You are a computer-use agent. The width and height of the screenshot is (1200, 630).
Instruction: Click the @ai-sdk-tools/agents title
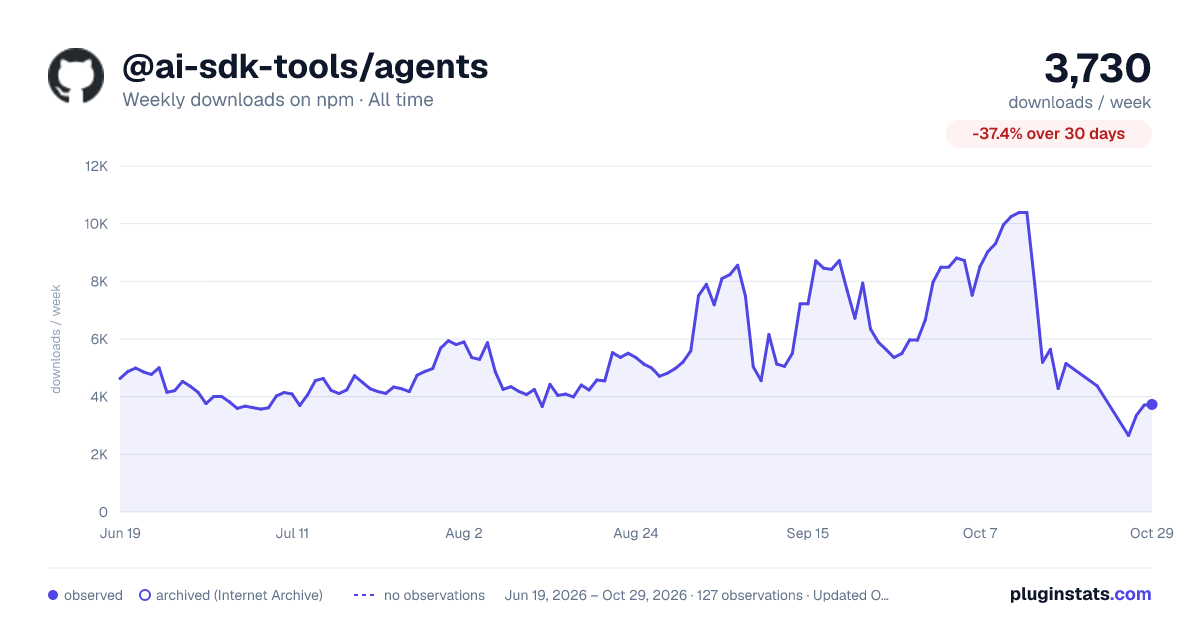click(305, 66)
